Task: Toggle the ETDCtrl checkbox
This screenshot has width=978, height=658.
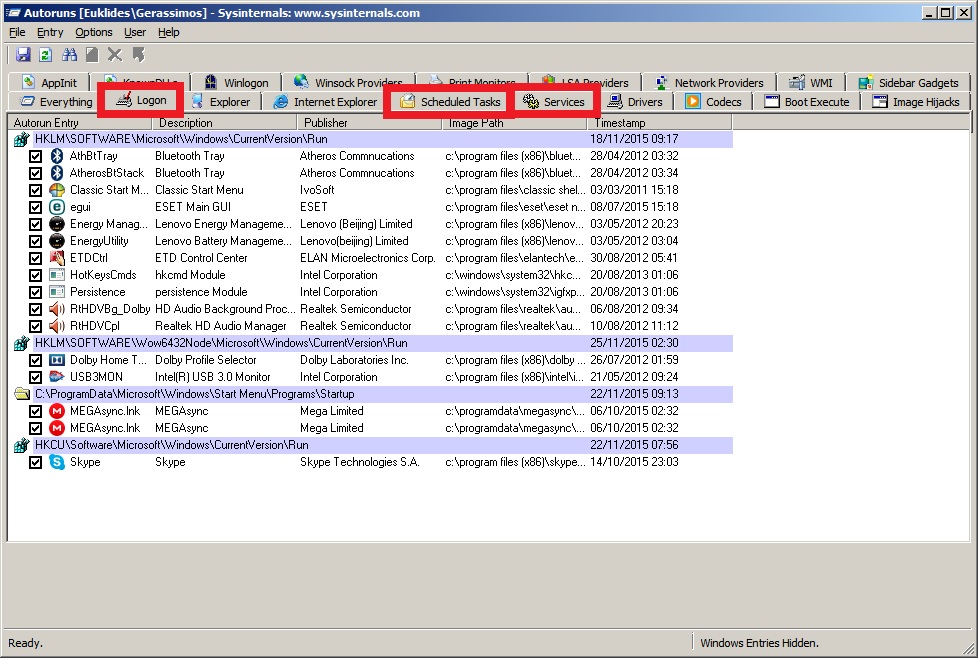Action: [36, 258]
